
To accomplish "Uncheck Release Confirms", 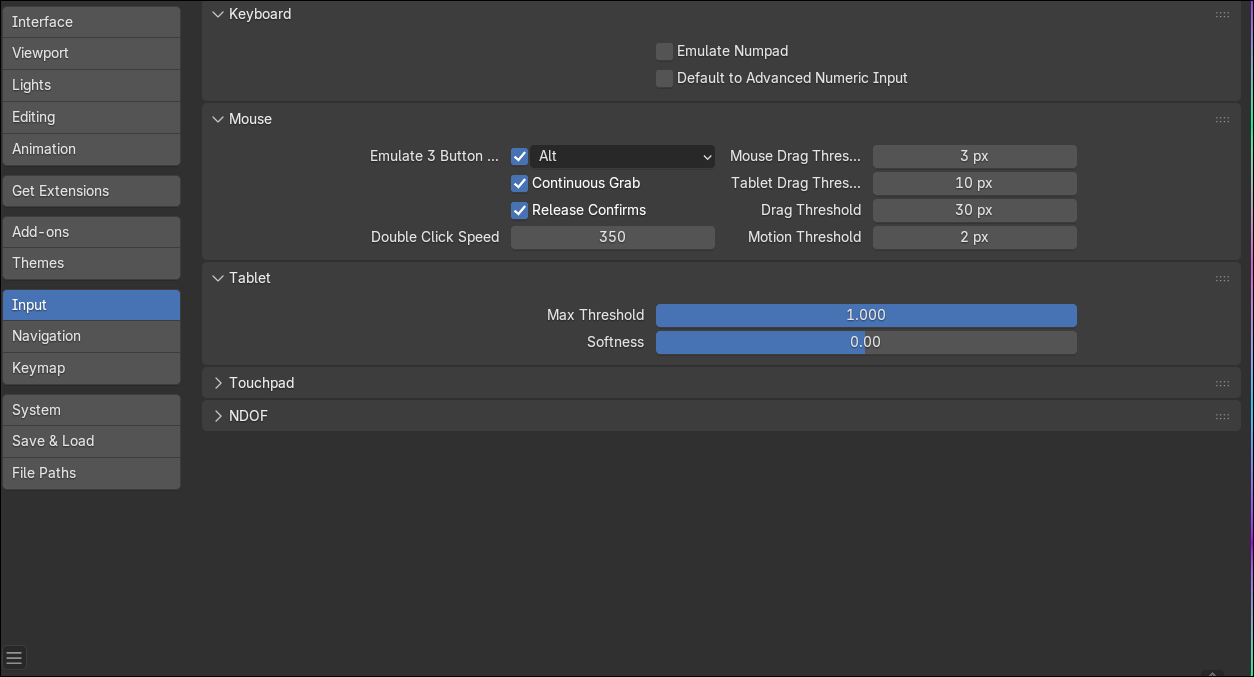I will tap(520, 210).
